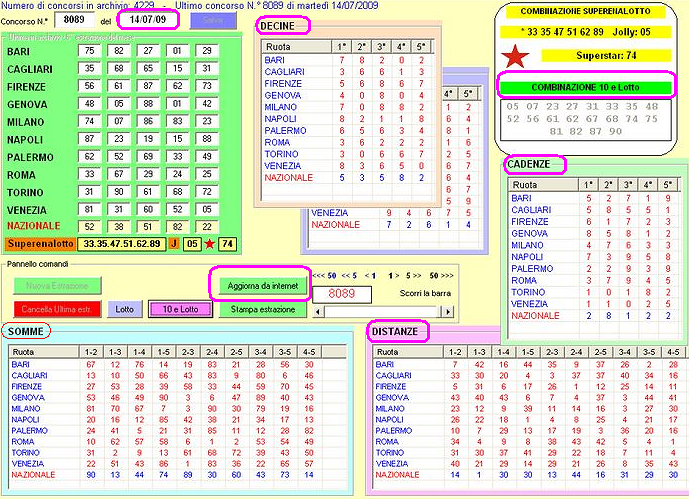Click the Concorso N. field showing 8089
Screen dimensions: 689x500
pyautogui.click(x=74, y=20)
